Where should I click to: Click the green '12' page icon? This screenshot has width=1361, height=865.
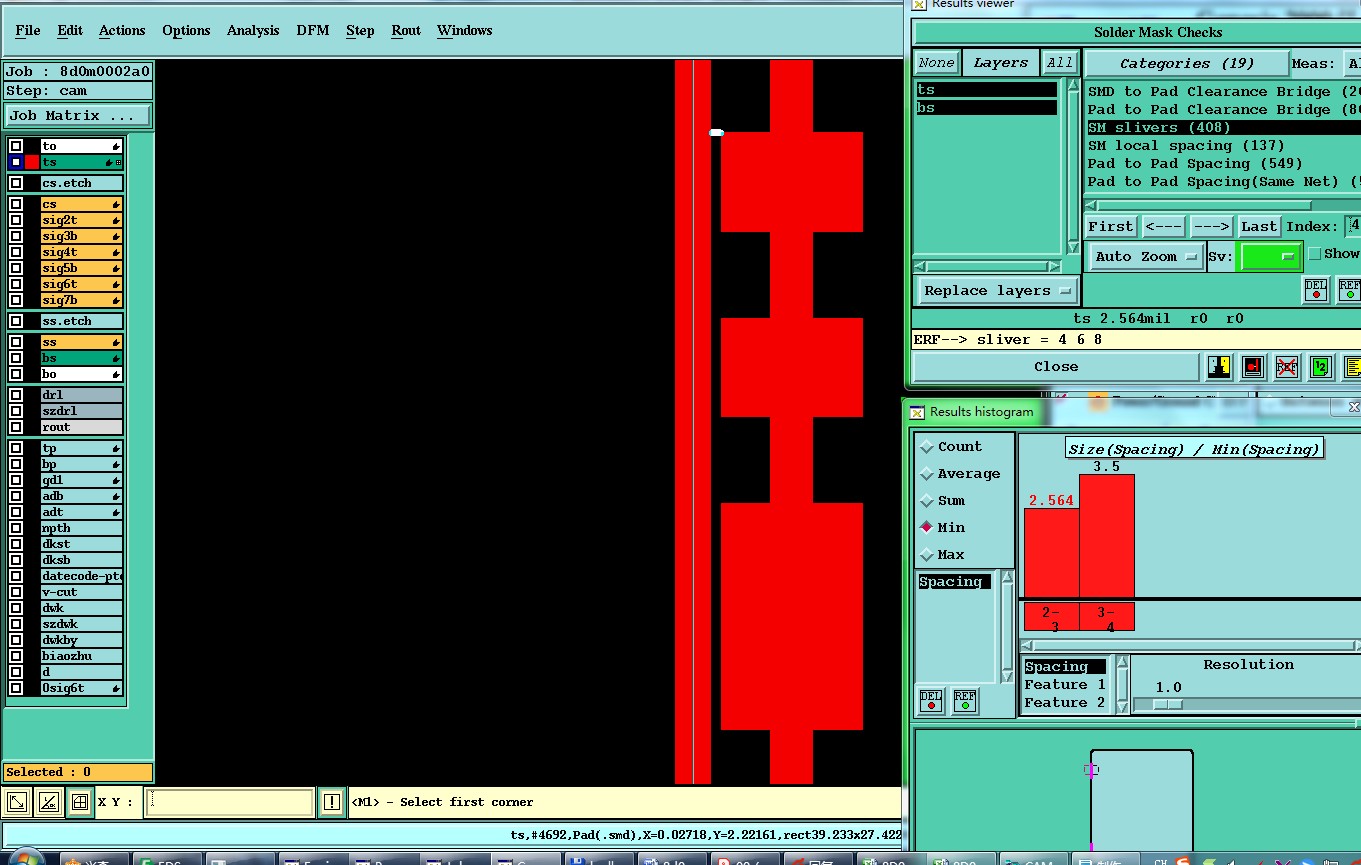[1320, 367]
